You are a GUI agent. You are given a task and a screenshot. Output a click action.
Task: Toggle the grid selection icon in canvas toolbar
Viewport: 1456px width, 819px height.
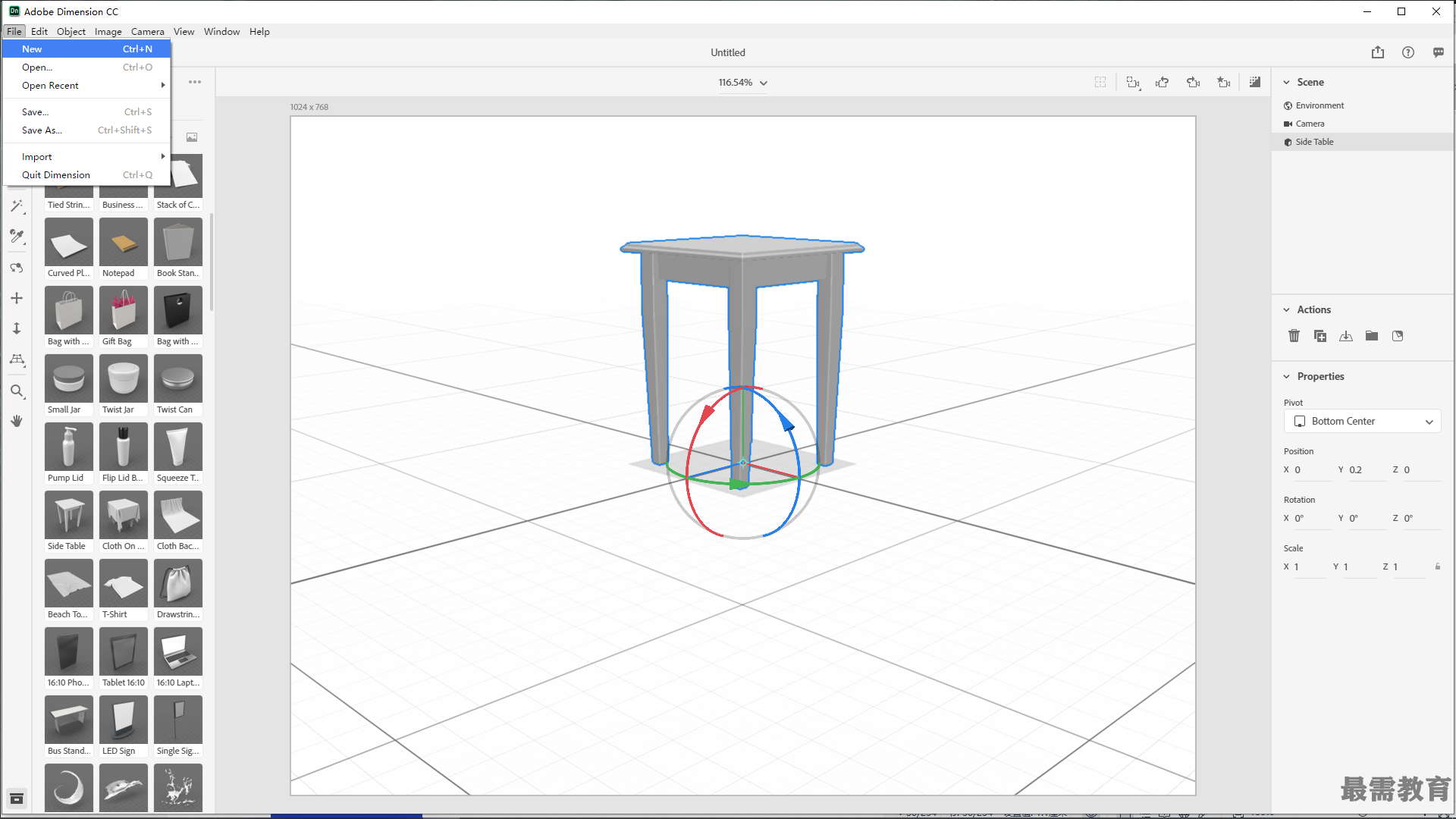coord(1100,82)
